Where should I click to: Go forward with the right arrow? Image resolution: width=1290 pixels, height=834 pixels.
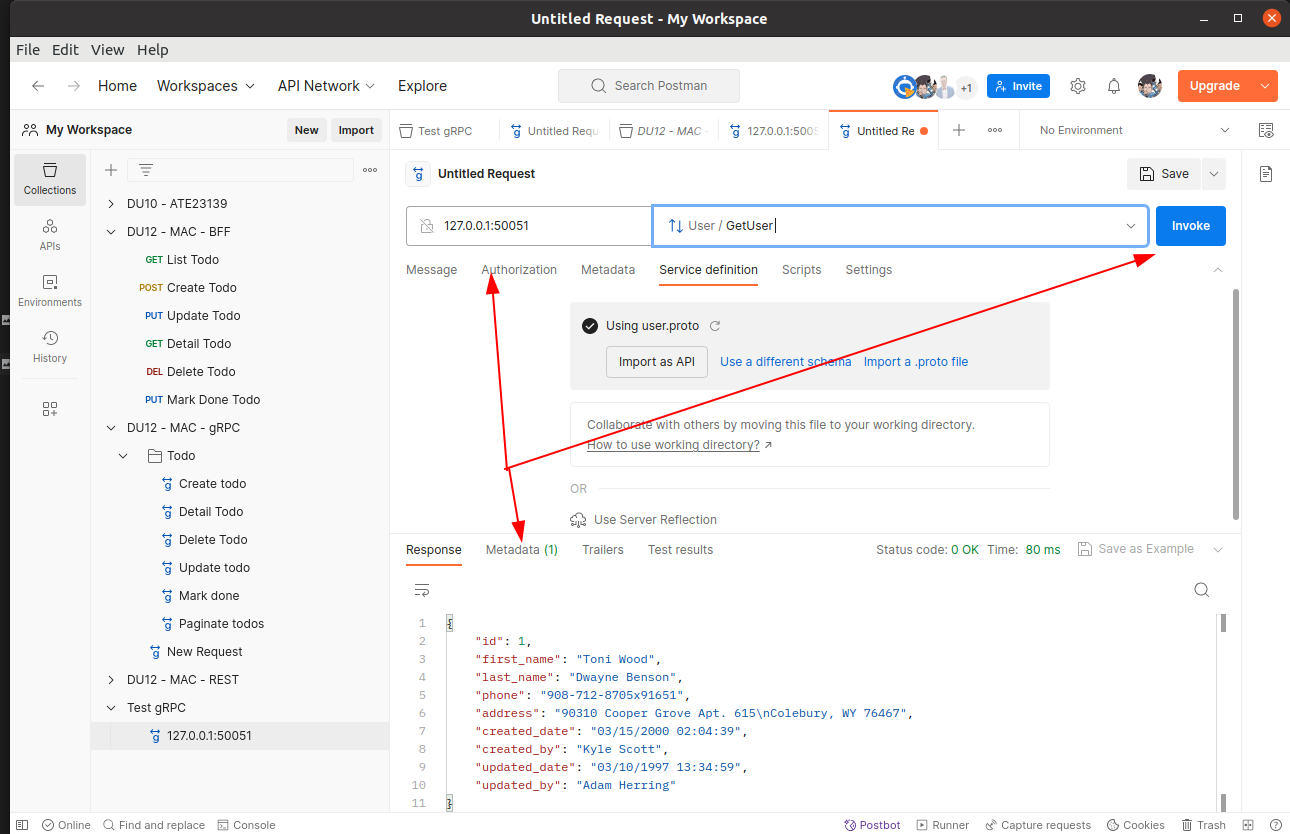tap(73, 86)
